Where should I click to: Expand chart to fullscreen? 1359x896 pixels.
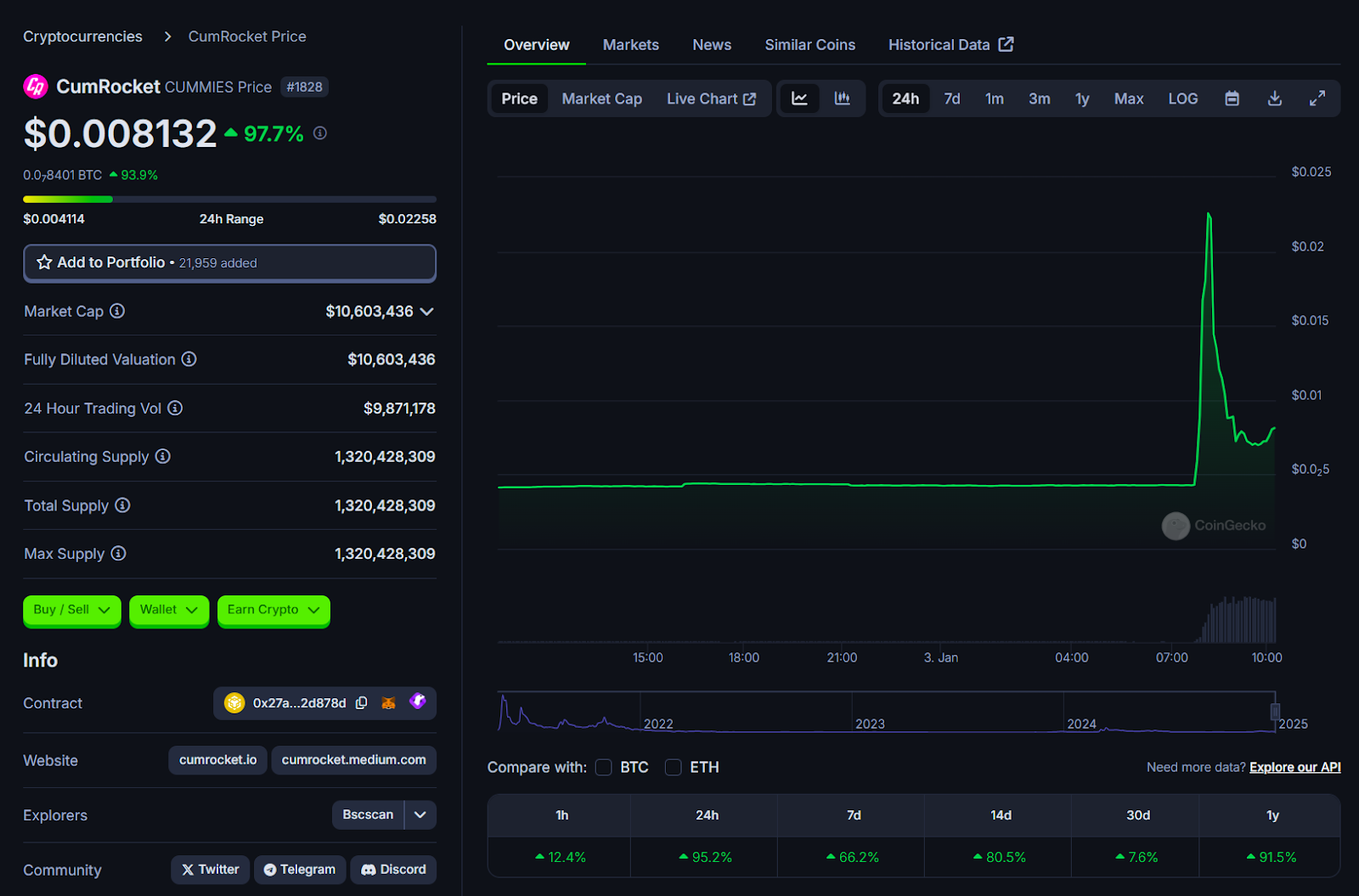[1317, 99]
